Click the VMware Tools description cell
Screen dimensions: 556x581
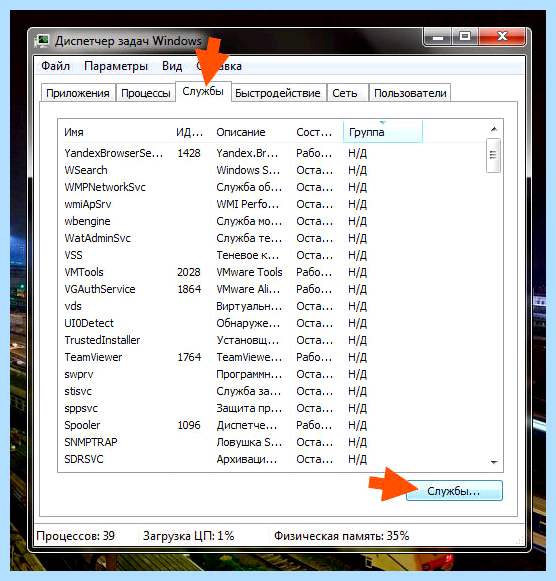click(249, 272)
